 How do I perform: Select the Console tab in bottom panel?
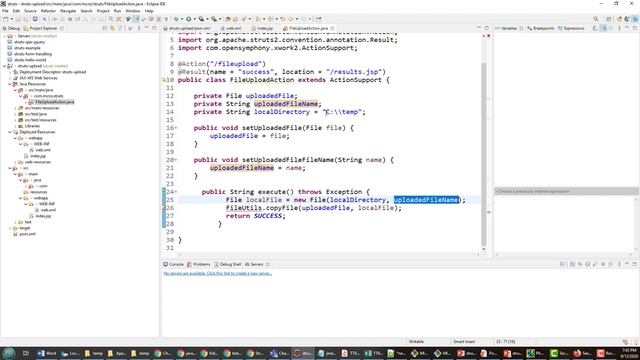tap(173, 264)
